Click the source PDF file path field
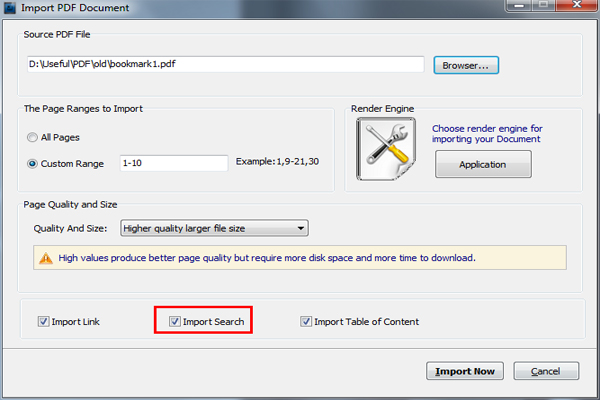 (x=225, y=64)
